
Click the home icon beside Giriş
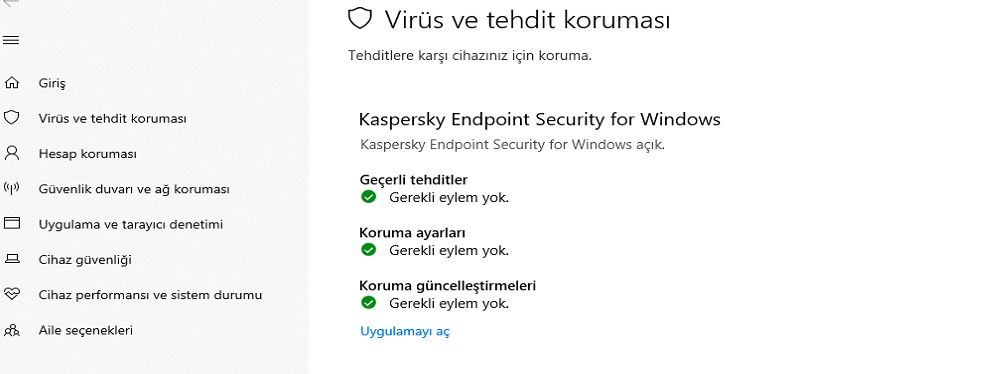tap(11, 83)
